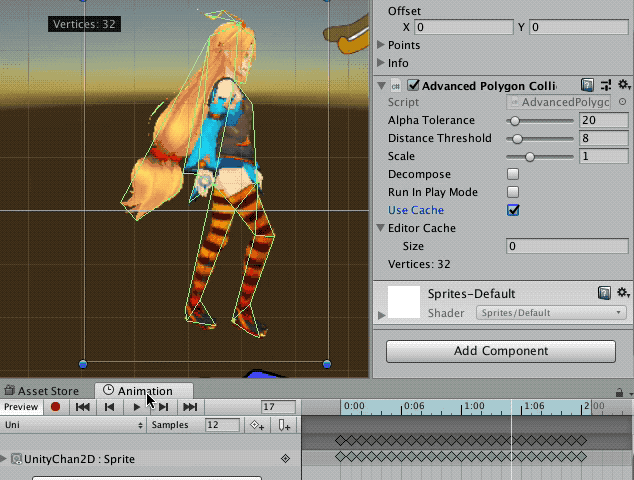This screenshot has width=634, height=480.
Task: Click the Add Component button
Action: tap(501, 351)
